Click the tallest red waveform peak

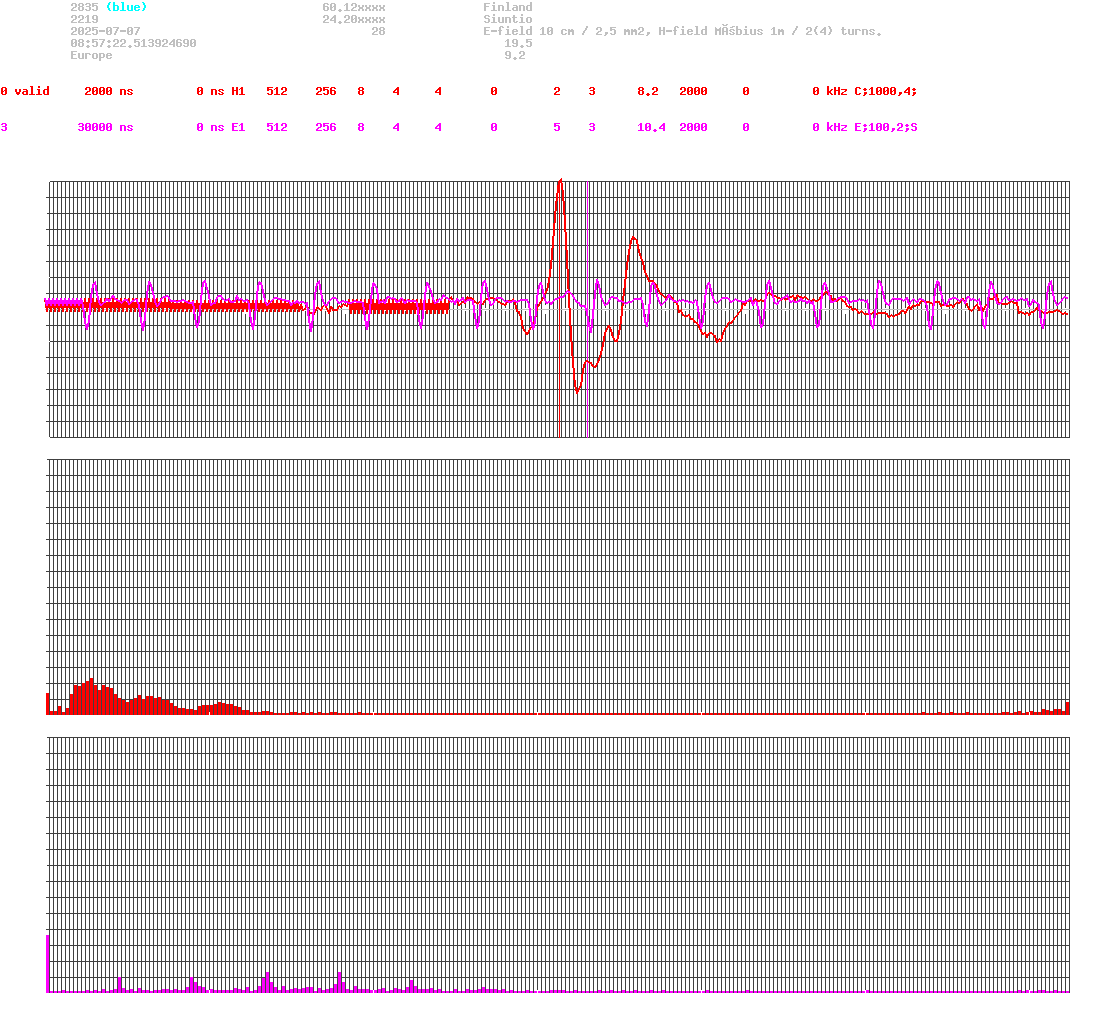pos(560,182)
